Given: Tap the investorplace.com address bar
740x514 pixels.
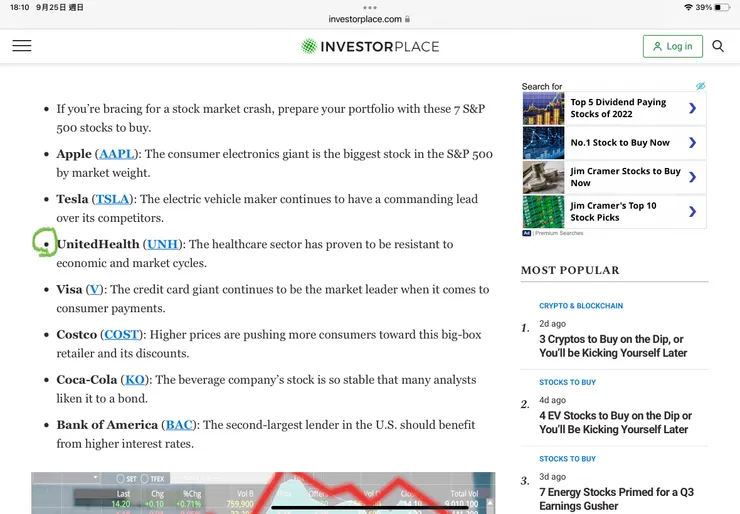Looking at the screenshot, I should 370,19.
